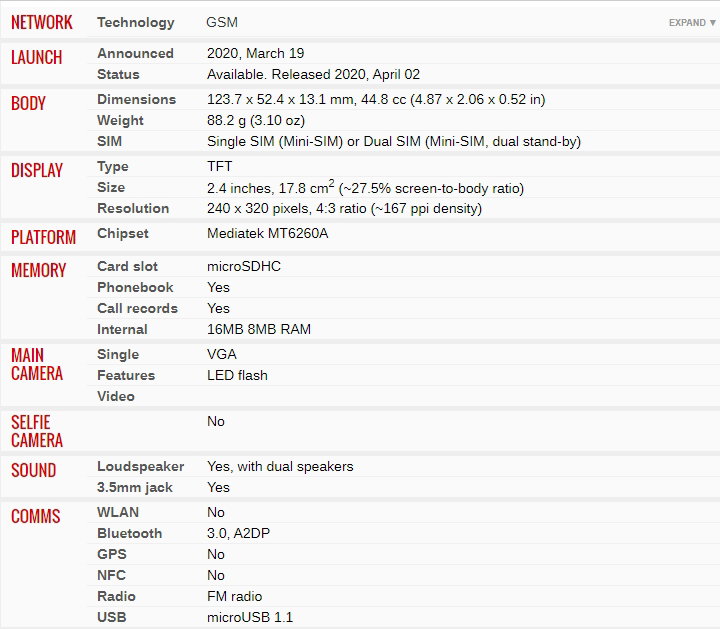Image resolution: width=720 pixels, height=629 pixels.
Task: Click the Announced label in Launch
Action: [135, 53]
